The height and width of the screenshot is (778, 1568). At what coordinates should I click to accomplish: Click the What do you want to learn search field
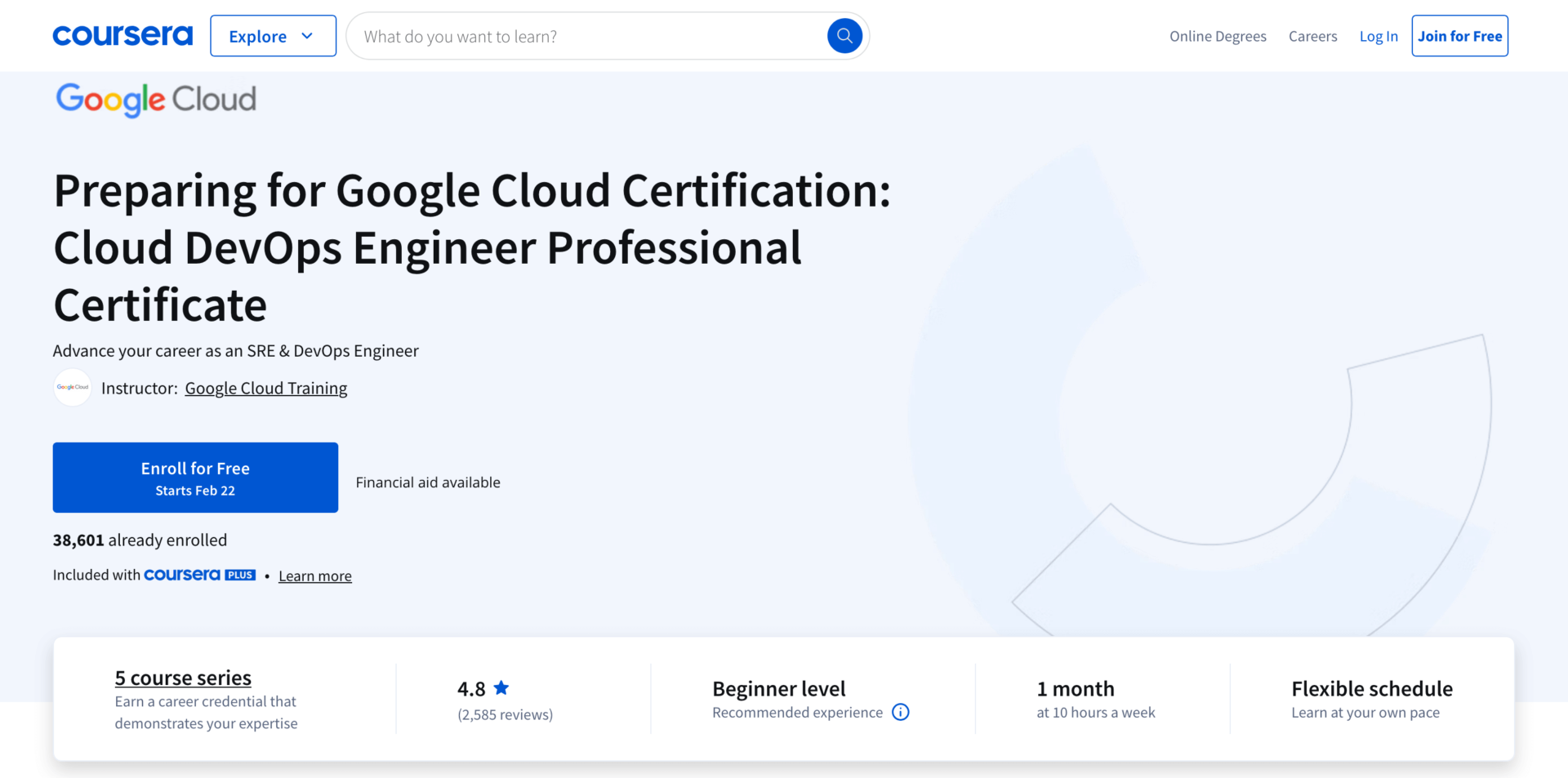pyautogui.click(x=572, y=35)
